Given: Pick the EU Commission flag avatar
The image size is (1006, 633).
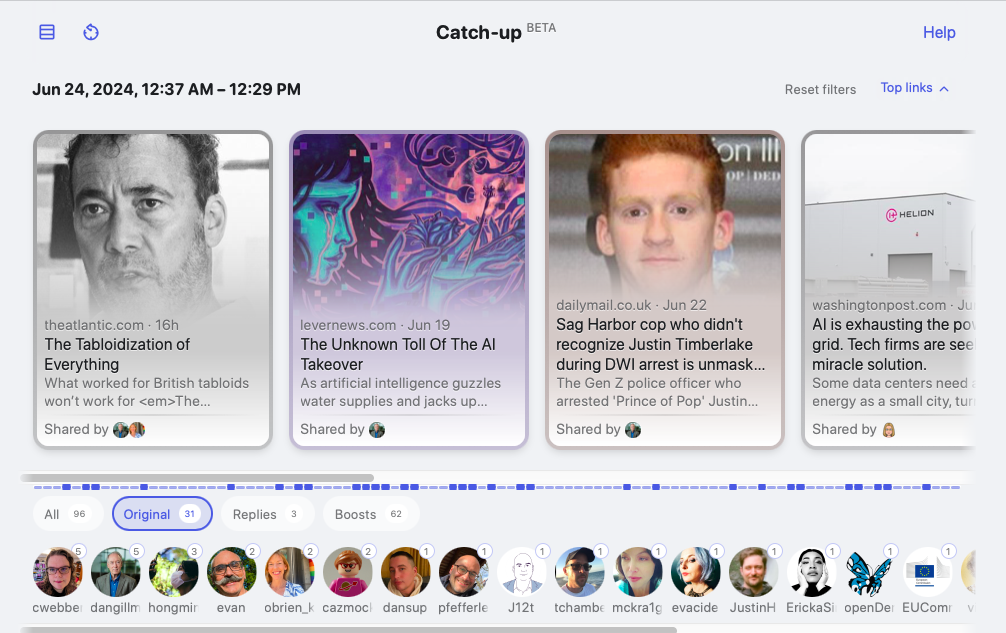Looking at the screenshot, I should 927,572.
